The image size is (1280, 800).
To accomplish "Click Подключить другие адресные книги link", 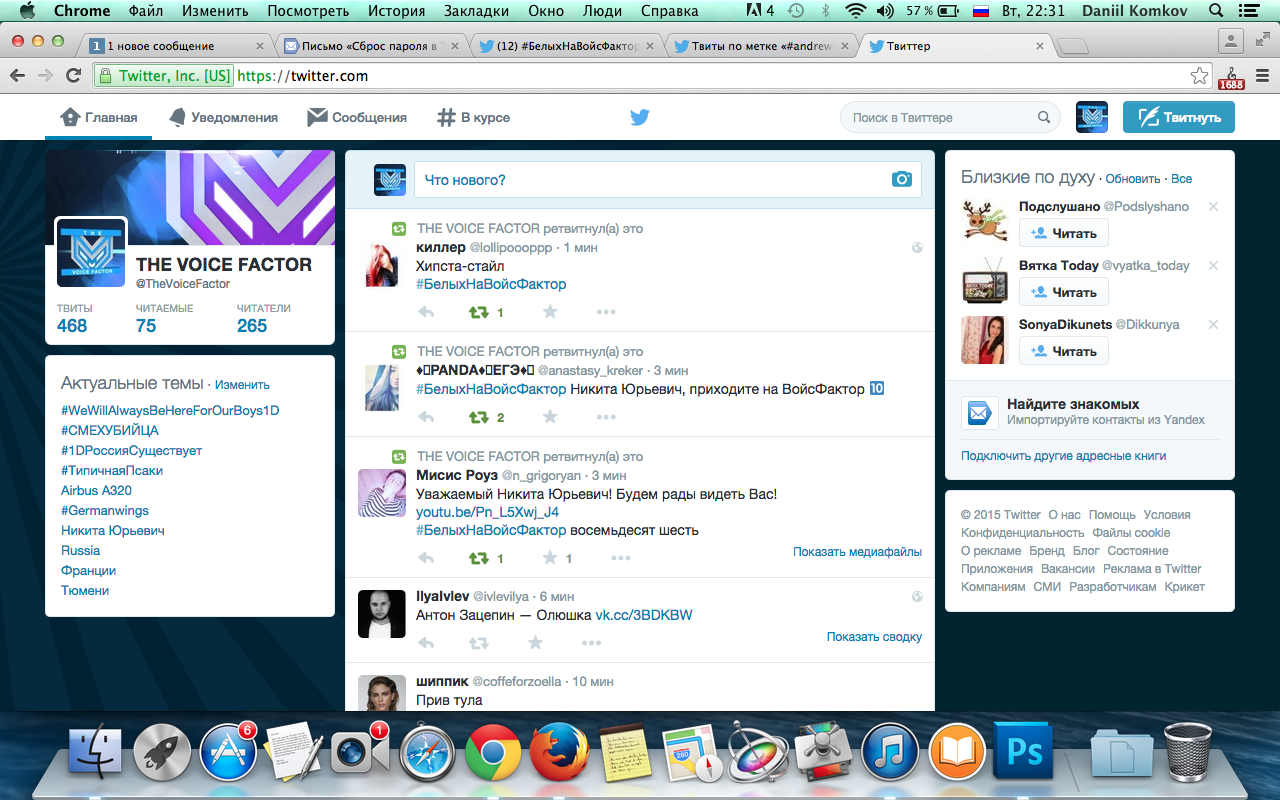I will (x=1063, y=456).
